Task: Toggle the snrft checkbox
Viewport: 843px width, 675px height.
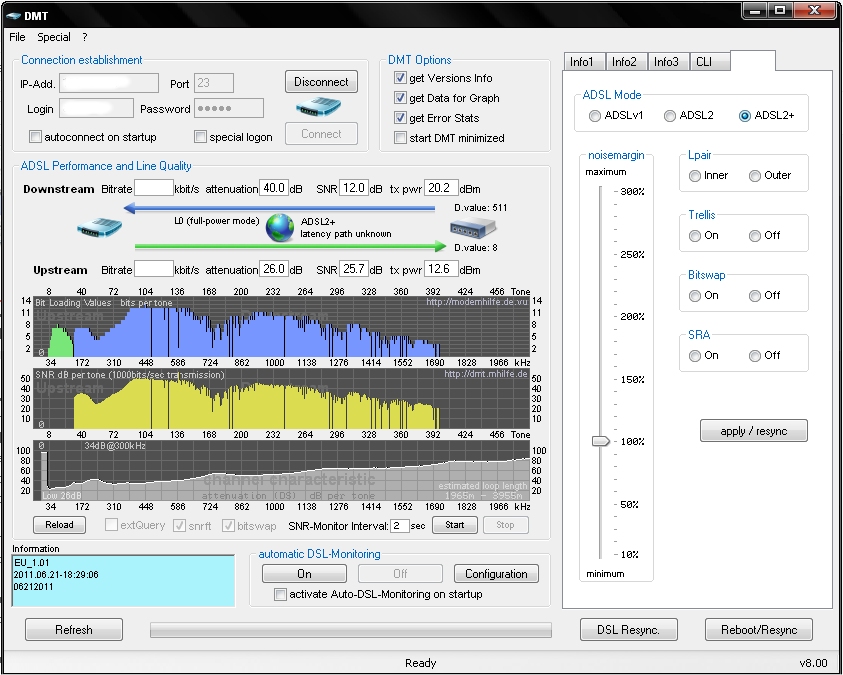Action: click(180, 526)
